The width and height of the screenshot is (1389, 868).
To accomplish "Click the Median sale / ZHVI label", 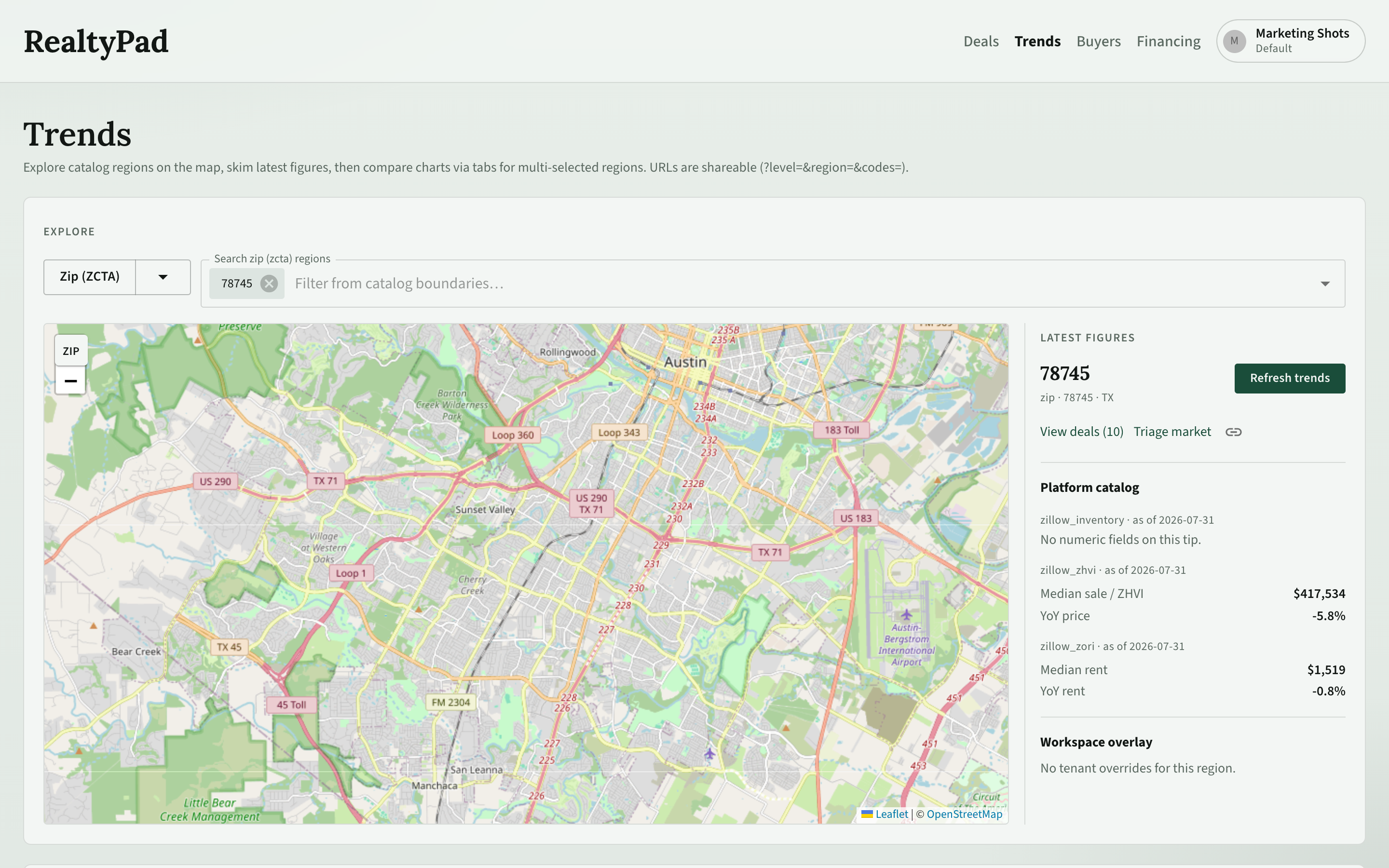I will click(x=1091, y=594).
